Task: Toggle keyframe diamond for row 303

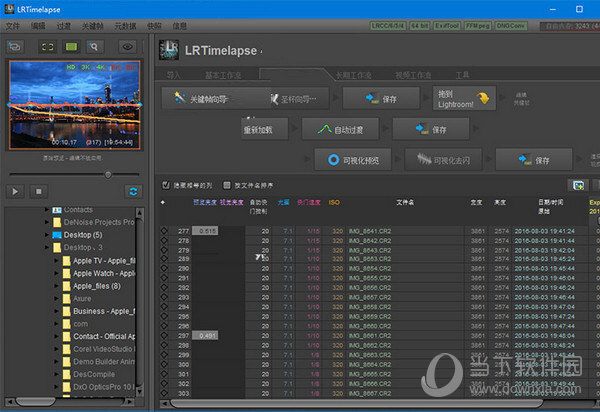Action: pos(164,393)
